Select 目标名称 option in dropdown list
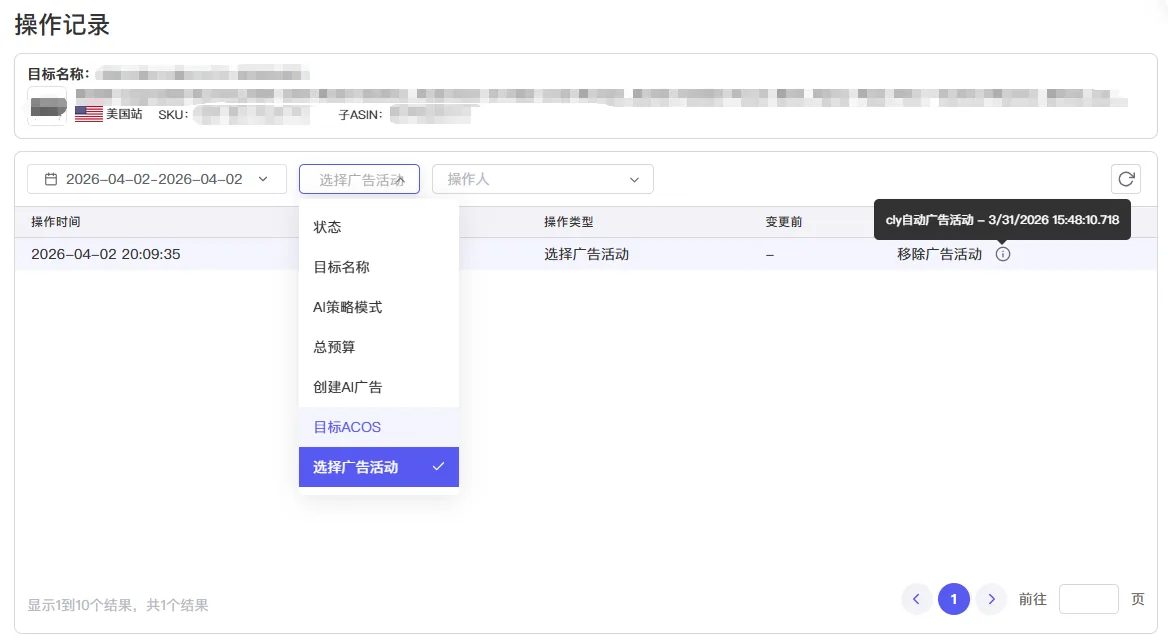1168x643 pixels. click(x=378, y=267)
